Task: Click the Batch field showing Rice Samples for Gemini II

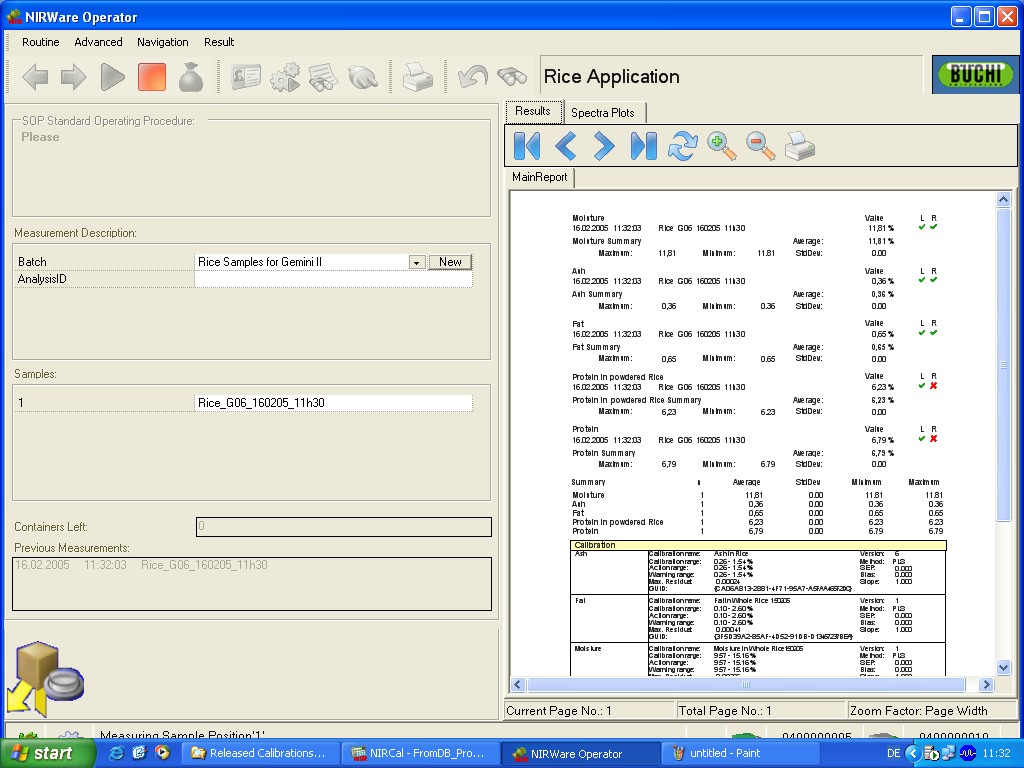Action: click(302, 262)
